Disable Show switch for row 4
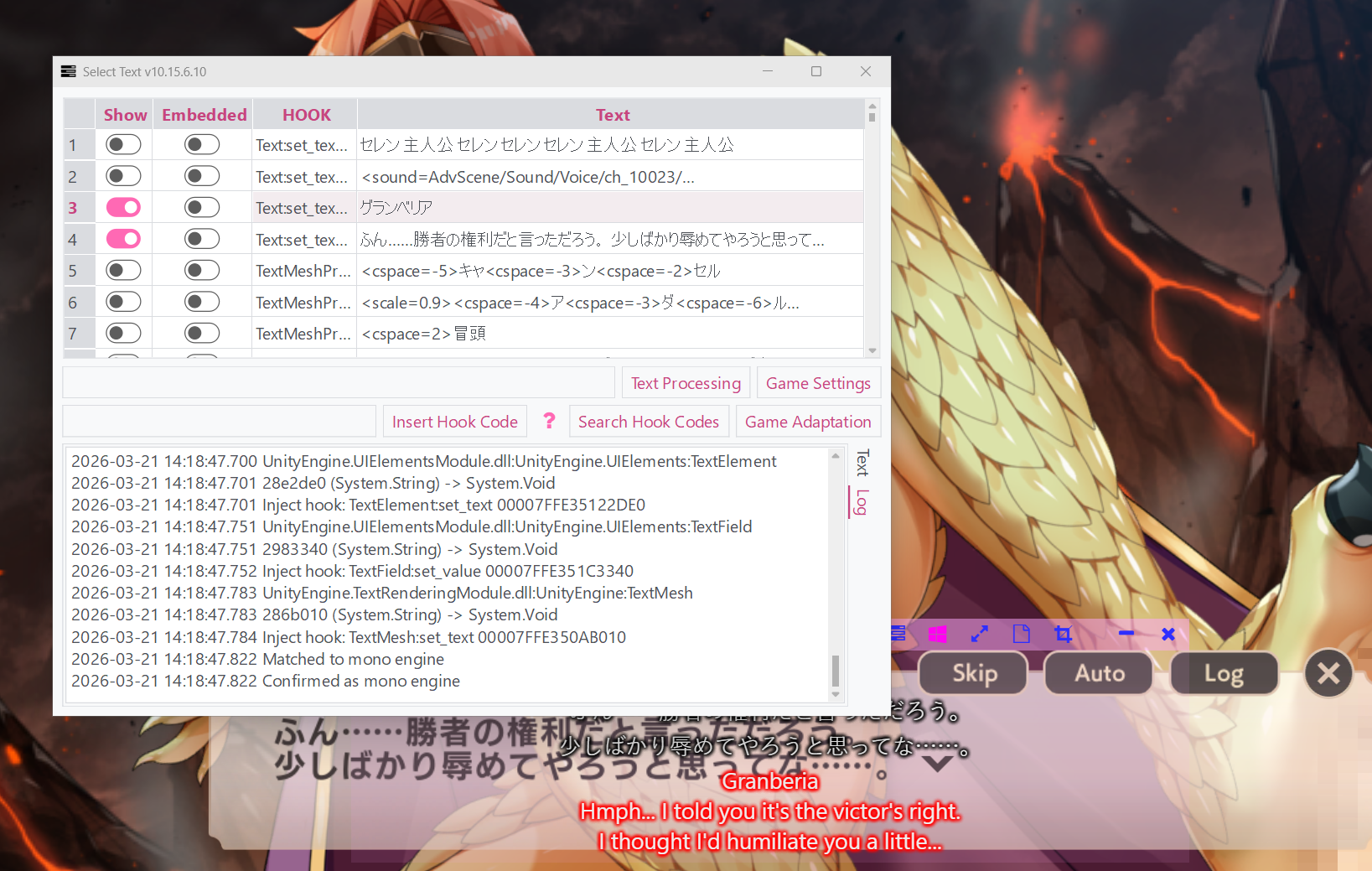 (123, 239)
